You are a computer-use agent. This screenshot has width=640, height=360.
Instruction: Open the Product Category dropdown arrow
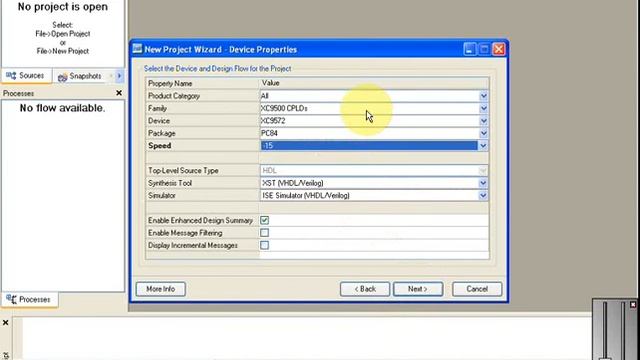click(x=483, y=96)
